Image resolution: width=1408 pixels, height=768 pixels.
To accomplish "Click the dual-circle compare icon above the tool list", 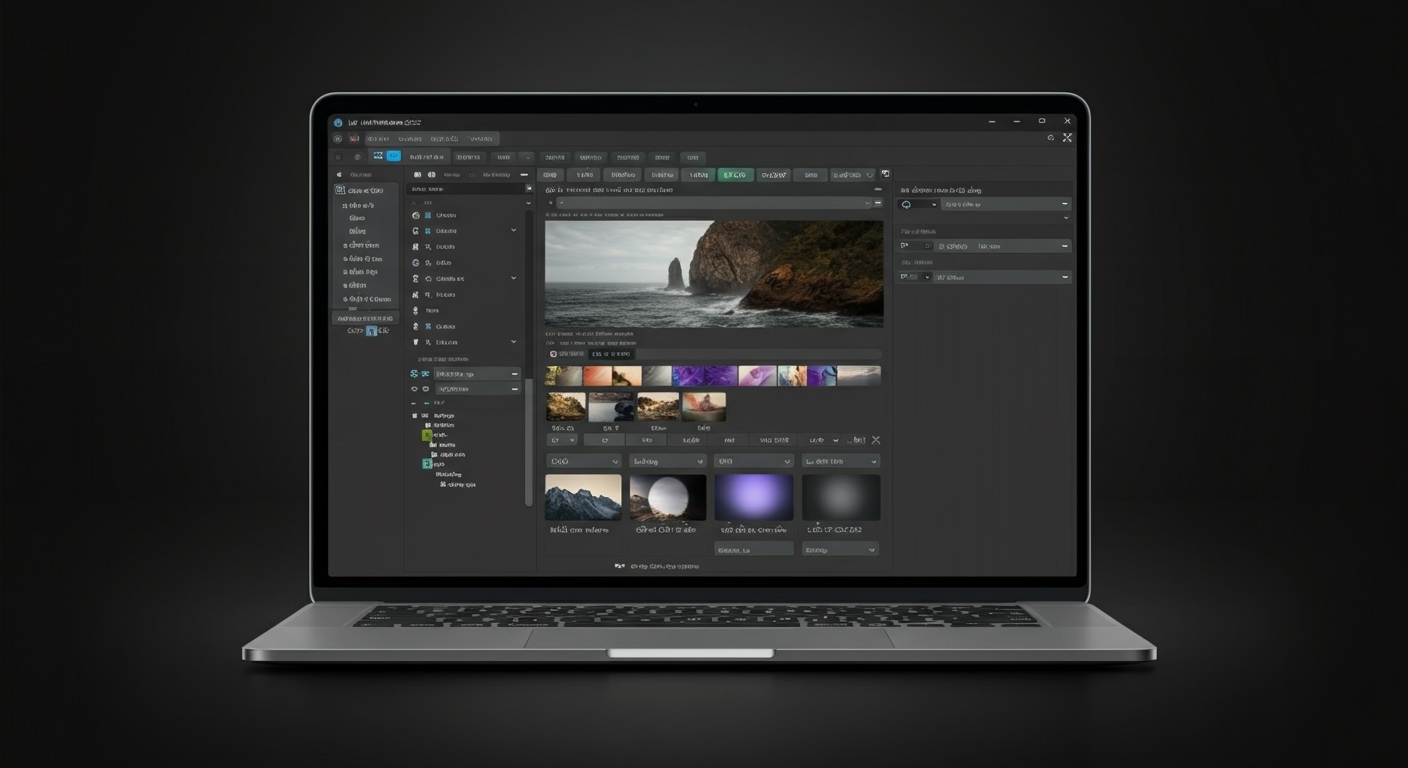I will (x=432, y=174).
